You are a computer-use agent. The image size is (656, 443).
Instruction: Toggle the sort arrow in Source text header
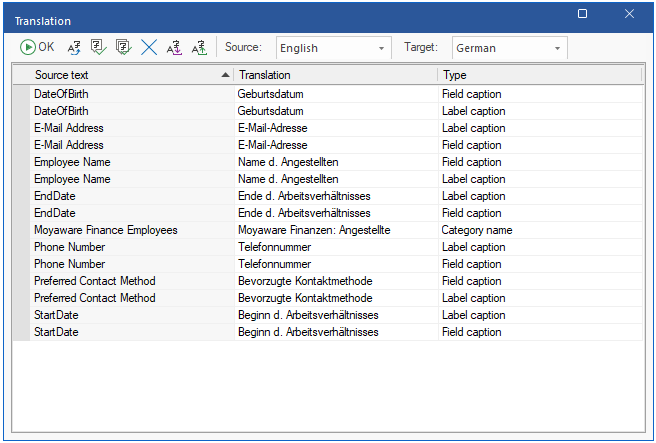tap(224, 75)
